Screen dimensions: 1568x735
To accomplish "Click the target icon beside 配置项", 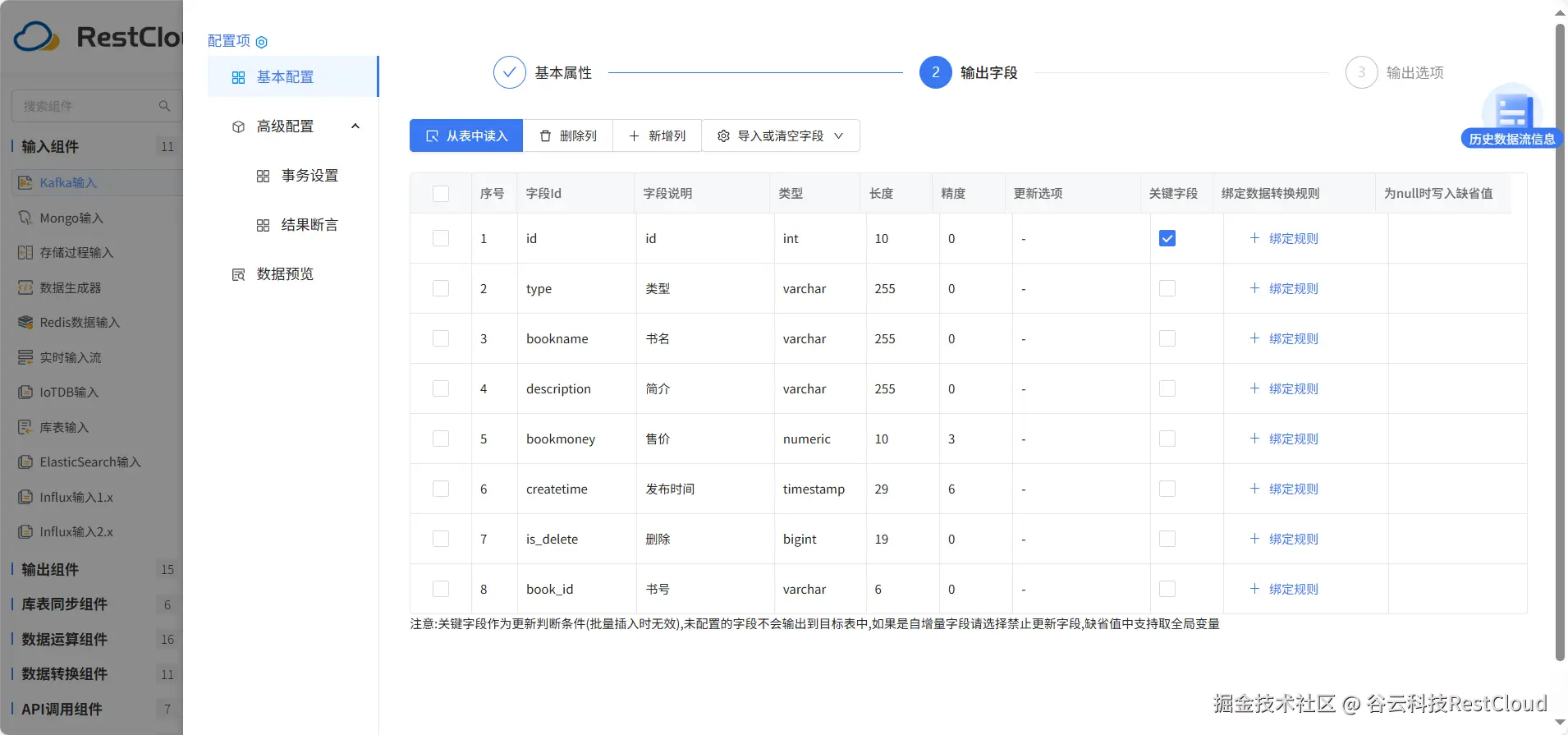I will [262, 42].
